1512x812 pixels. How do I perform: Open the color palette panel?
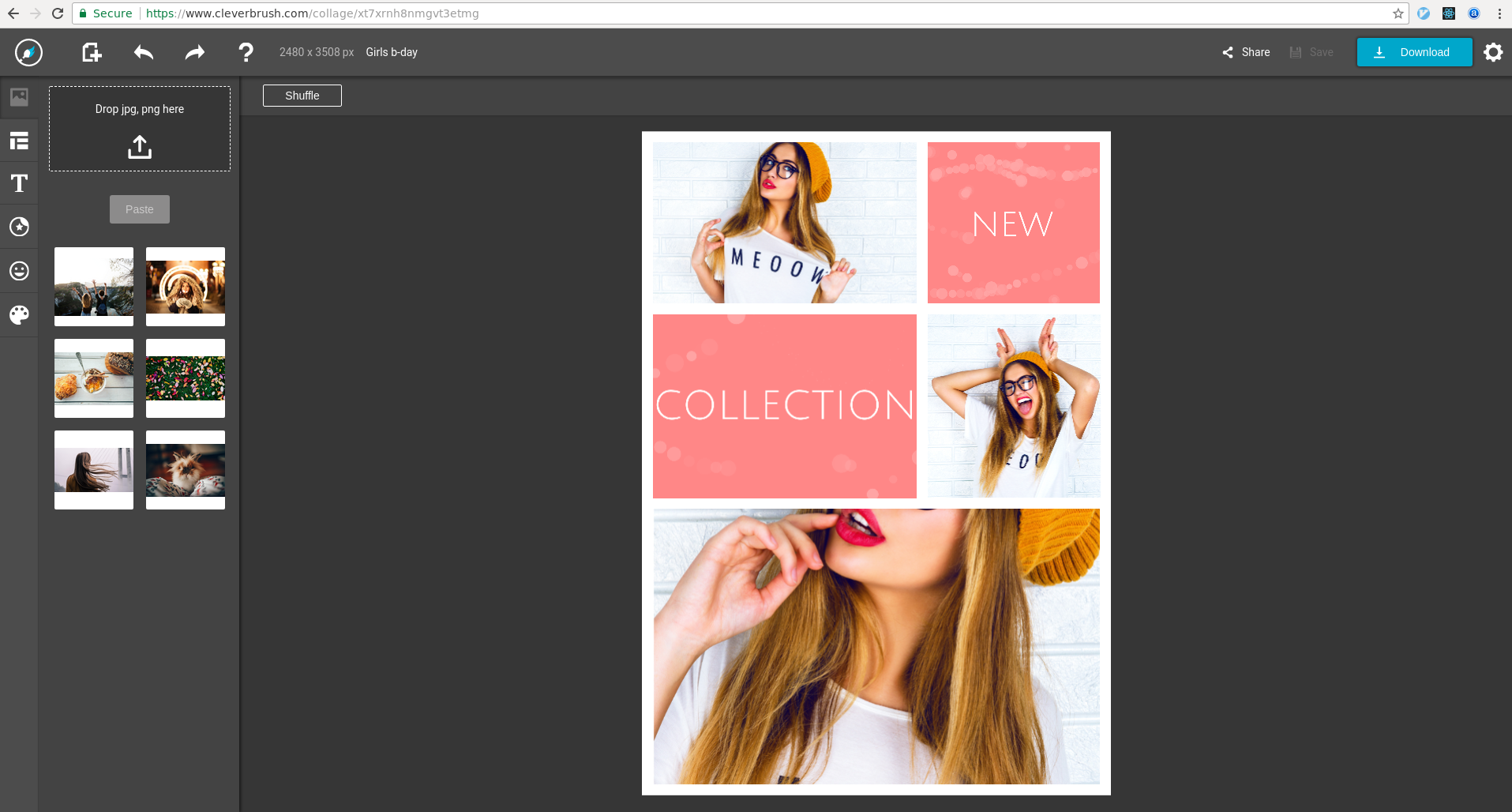(19, 315)
